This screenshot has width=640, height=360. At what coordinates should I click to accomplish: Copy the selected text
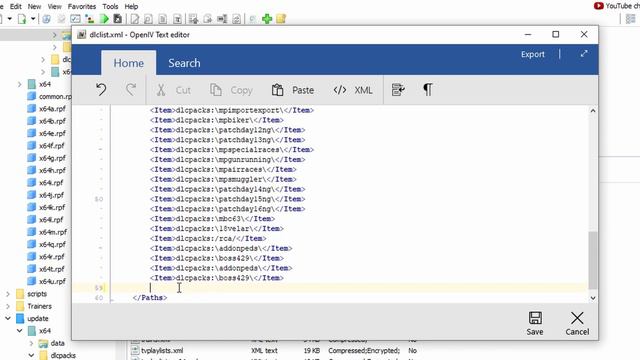[x=231, y=90]
